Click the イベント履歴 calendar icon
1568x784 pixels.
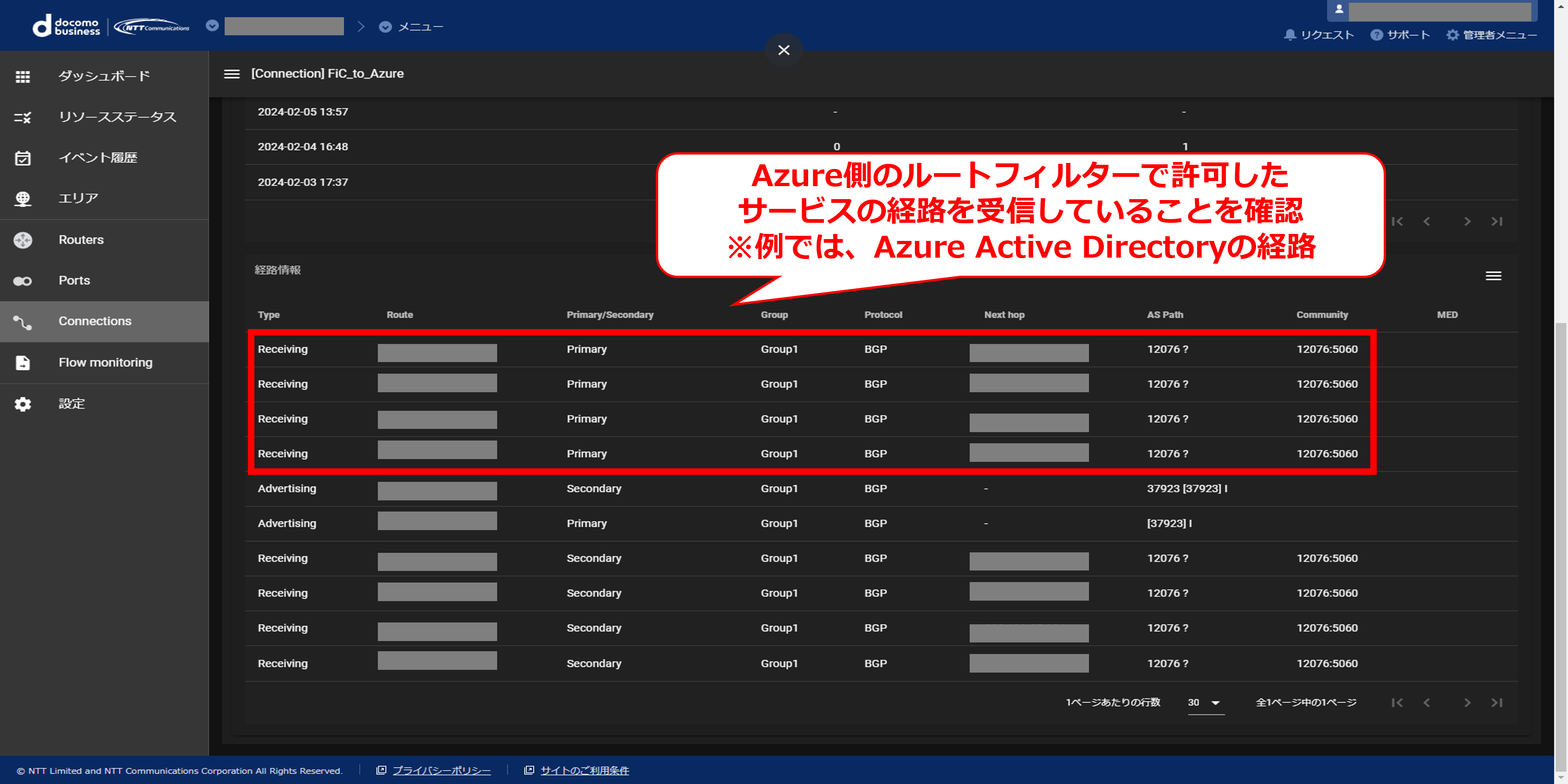[23, 158]
